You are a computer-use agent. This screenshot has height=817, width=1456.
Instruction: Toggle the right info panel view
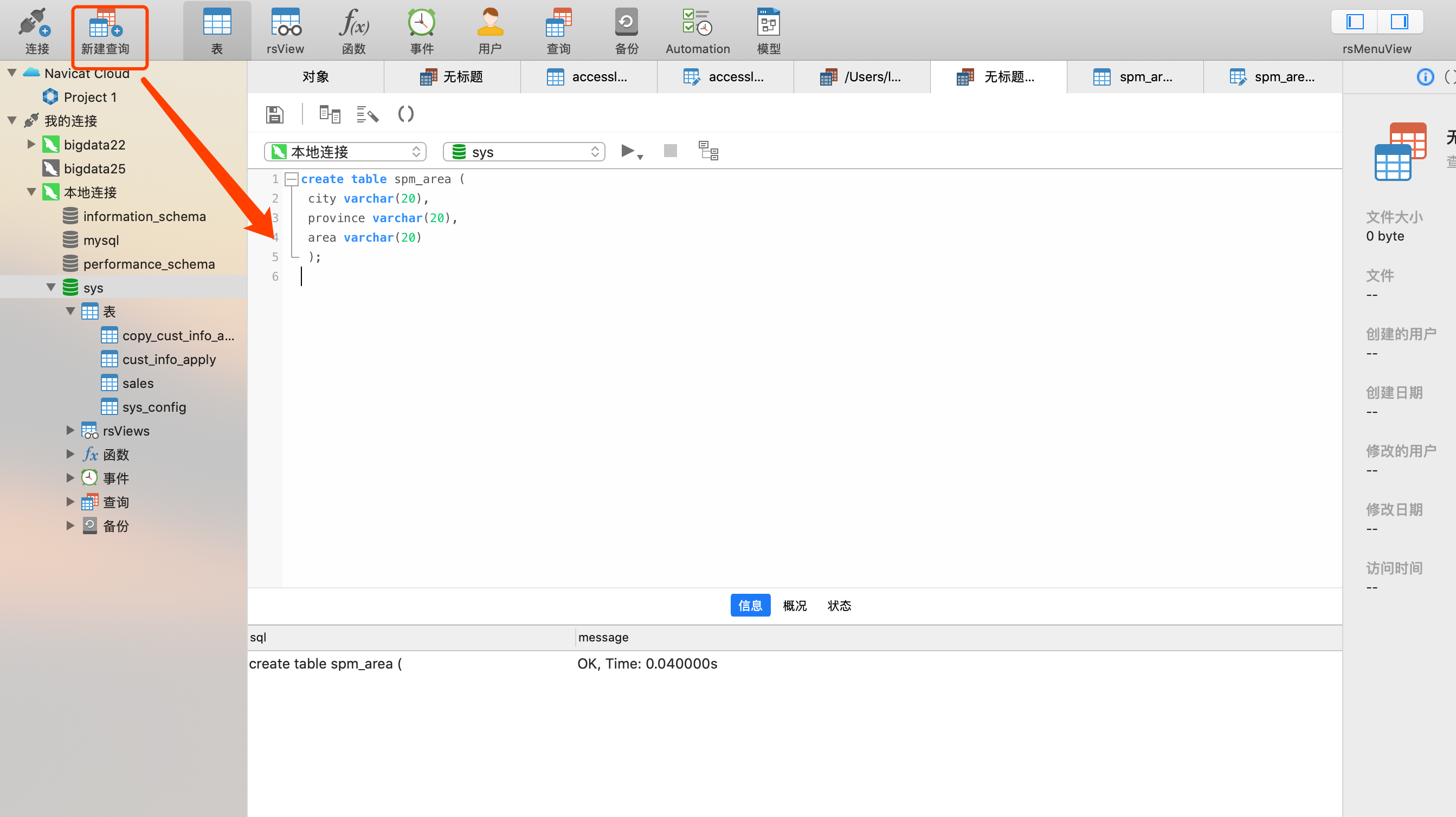pyautogui.click(x=1400, y=23)
